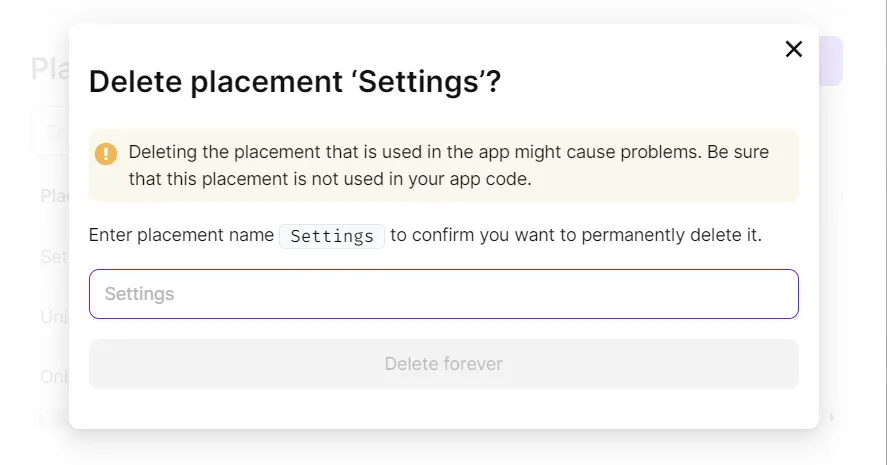Click the dimmed page heading at left
The image size is (887, 465).
(49, 68)
